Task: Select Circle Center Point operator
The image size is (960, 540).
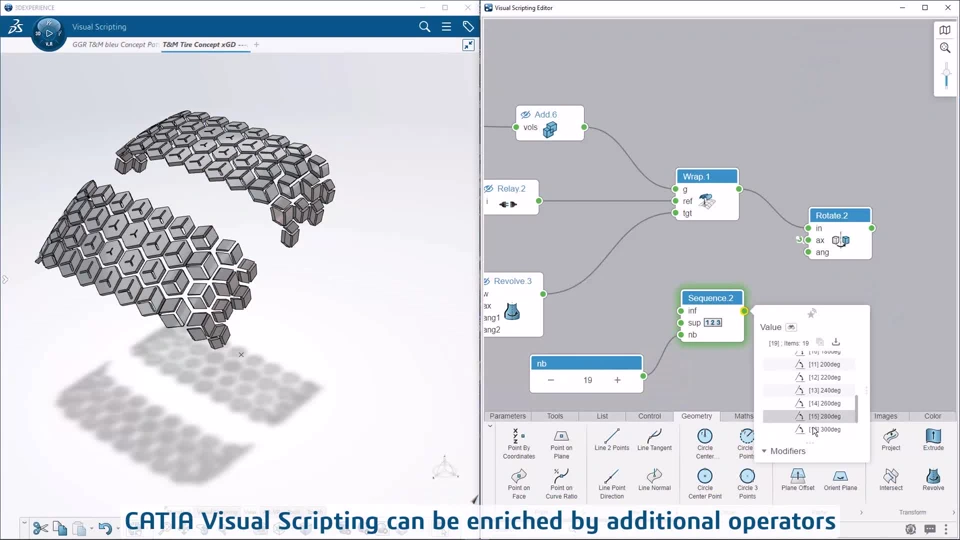Action: (x=705, y=484)
